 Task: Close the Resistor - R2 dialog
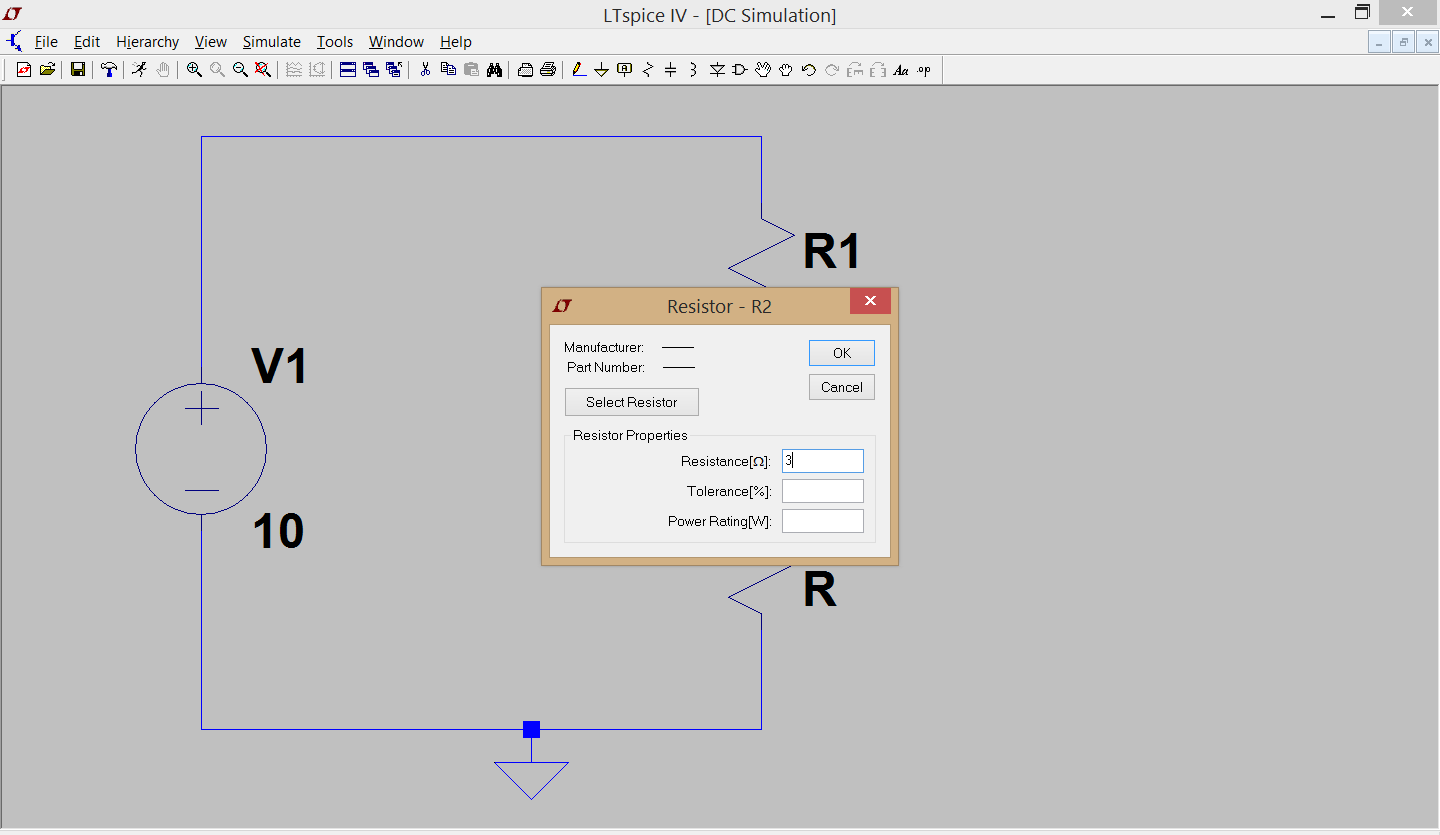(x=870, y=301)
